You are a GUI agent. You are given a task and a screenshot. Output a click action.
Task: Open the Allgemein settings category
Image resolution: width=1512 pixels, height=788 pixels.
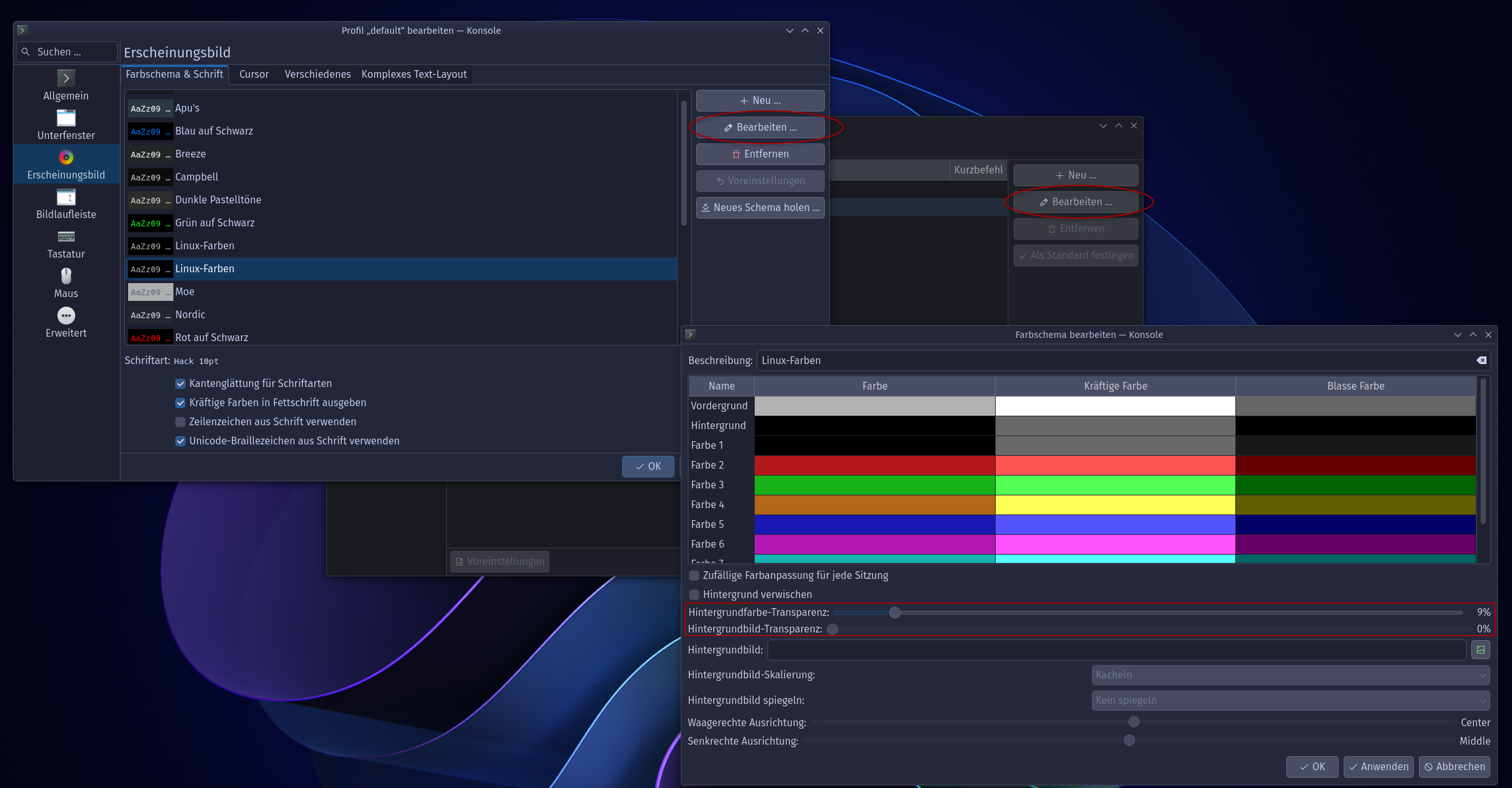tap(66, 86)
